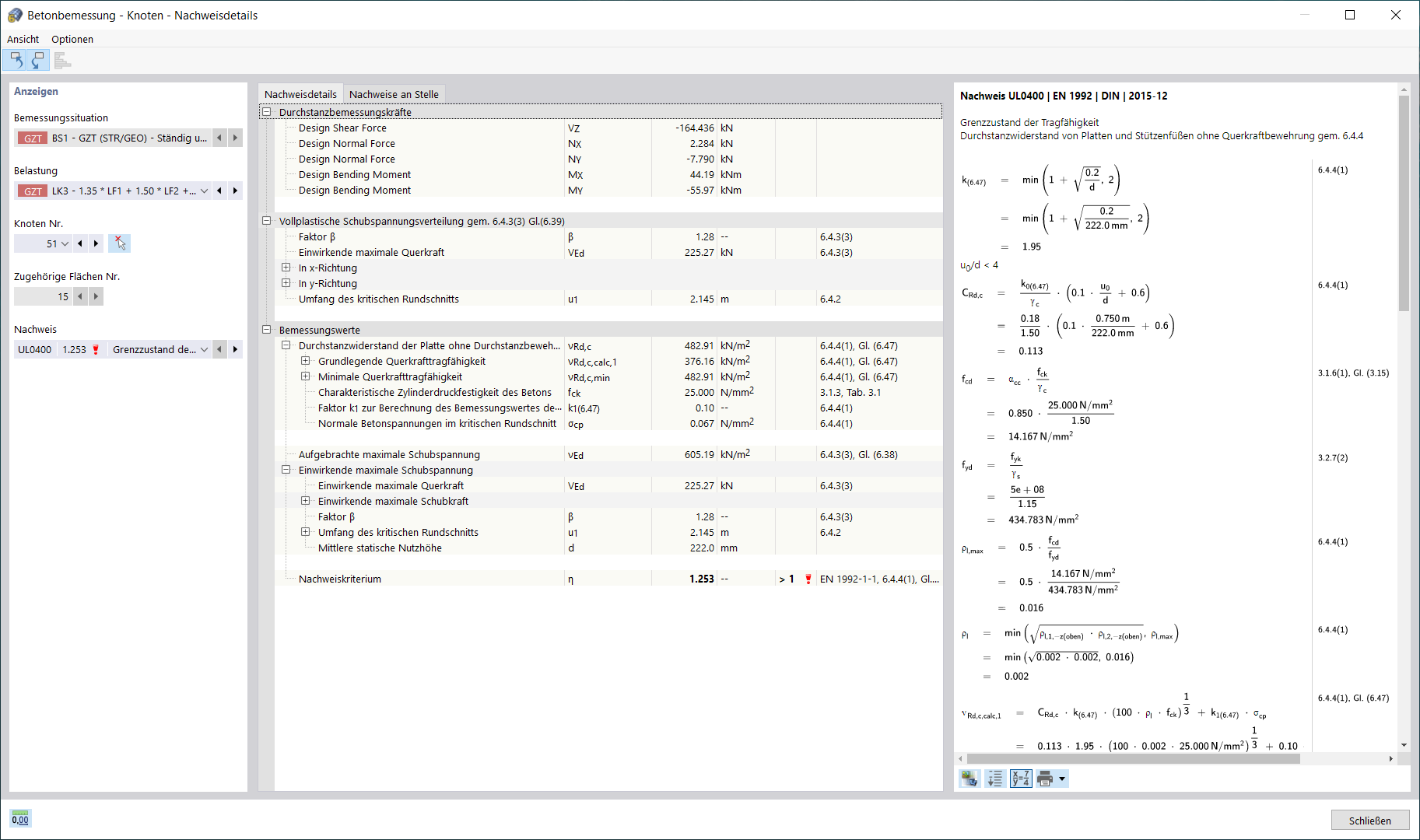Viewport: 1420px width, 840px height.
Task: Click next arrow for Zugehörige Flächen Nr.
Action: click(x=96, y=296)
